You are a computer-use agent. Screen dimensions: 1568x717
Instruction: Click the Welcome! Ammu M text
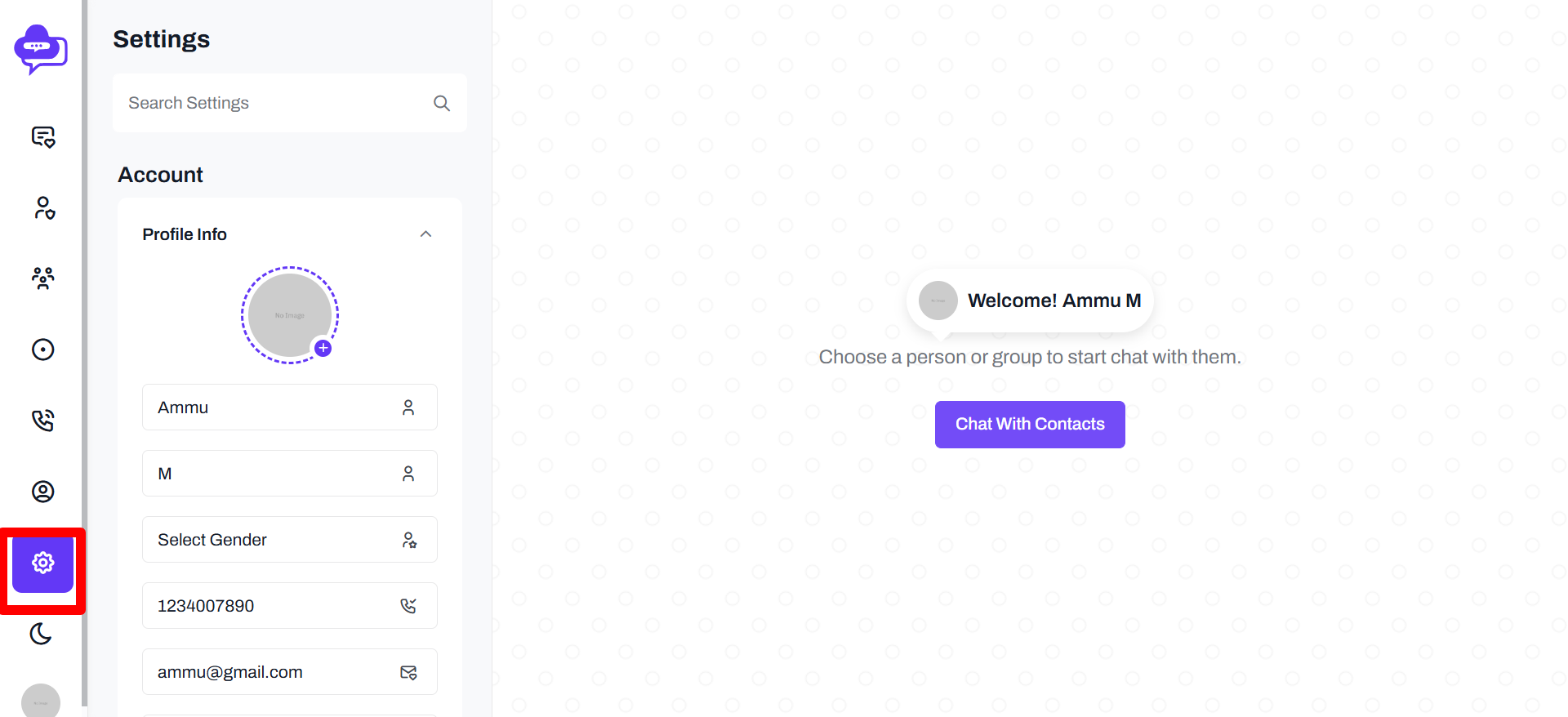(1054, 301)
